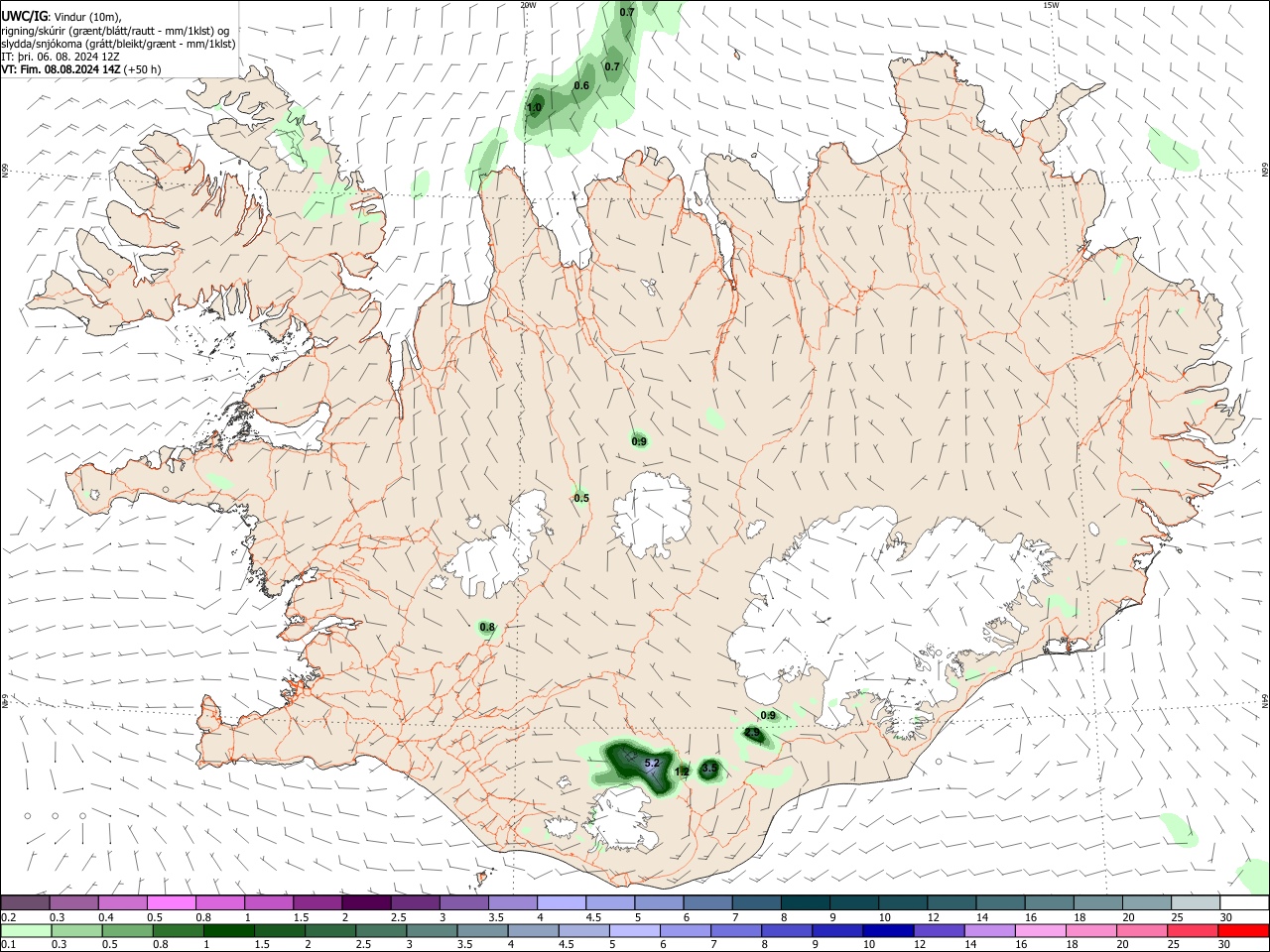Screen dimensions: 1270x952
Task: Click the 'slydda/snjókoma' legend description line
Action: tap(118, 43)
